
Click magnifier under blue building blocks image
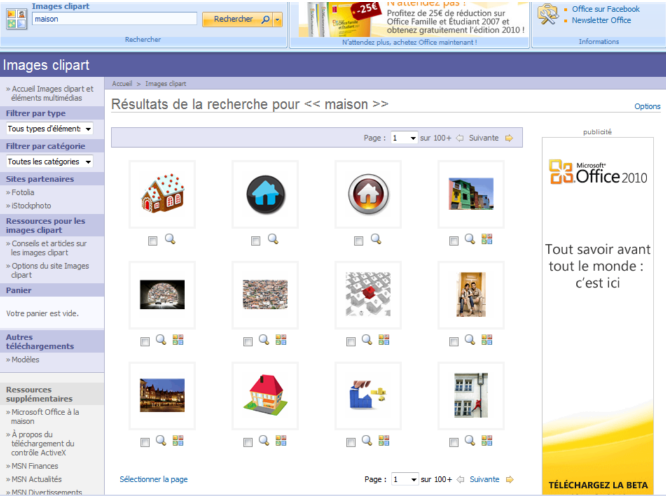click(367, 441)
